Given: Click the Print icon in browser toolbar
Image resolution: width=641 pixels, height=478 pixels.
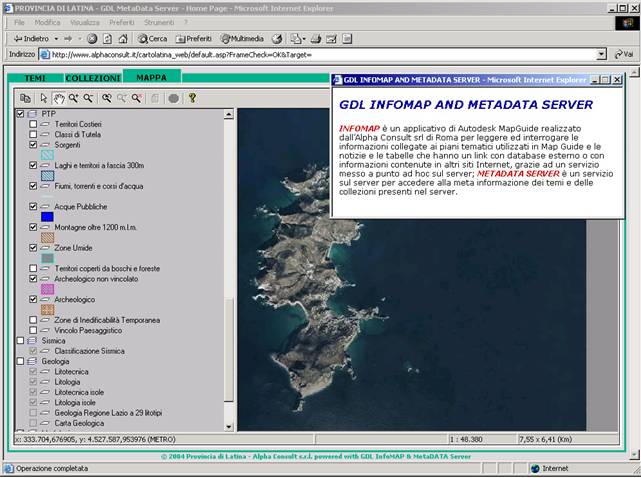Looking at the screenshot, I should pos(316,39).
